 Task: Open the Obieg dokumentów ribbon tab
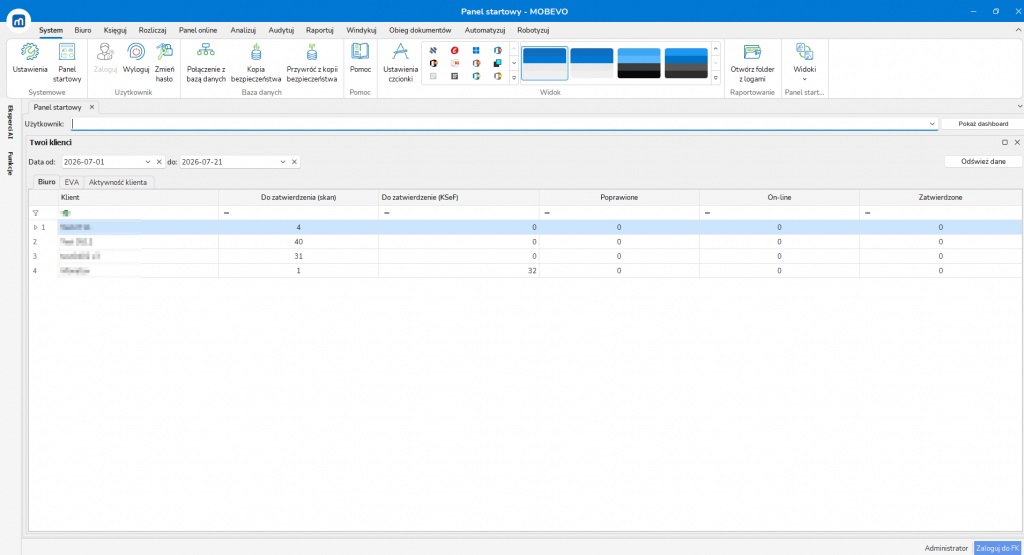click(420, 30)
